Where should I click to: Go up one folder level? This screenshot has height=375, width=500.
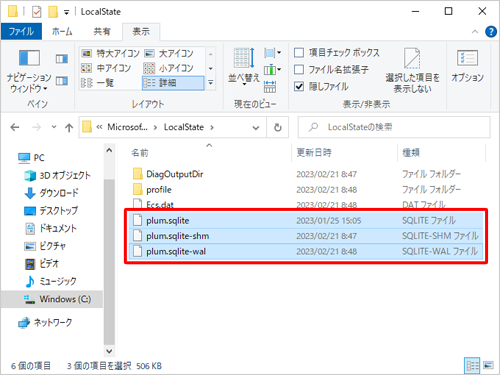[69, 127]
